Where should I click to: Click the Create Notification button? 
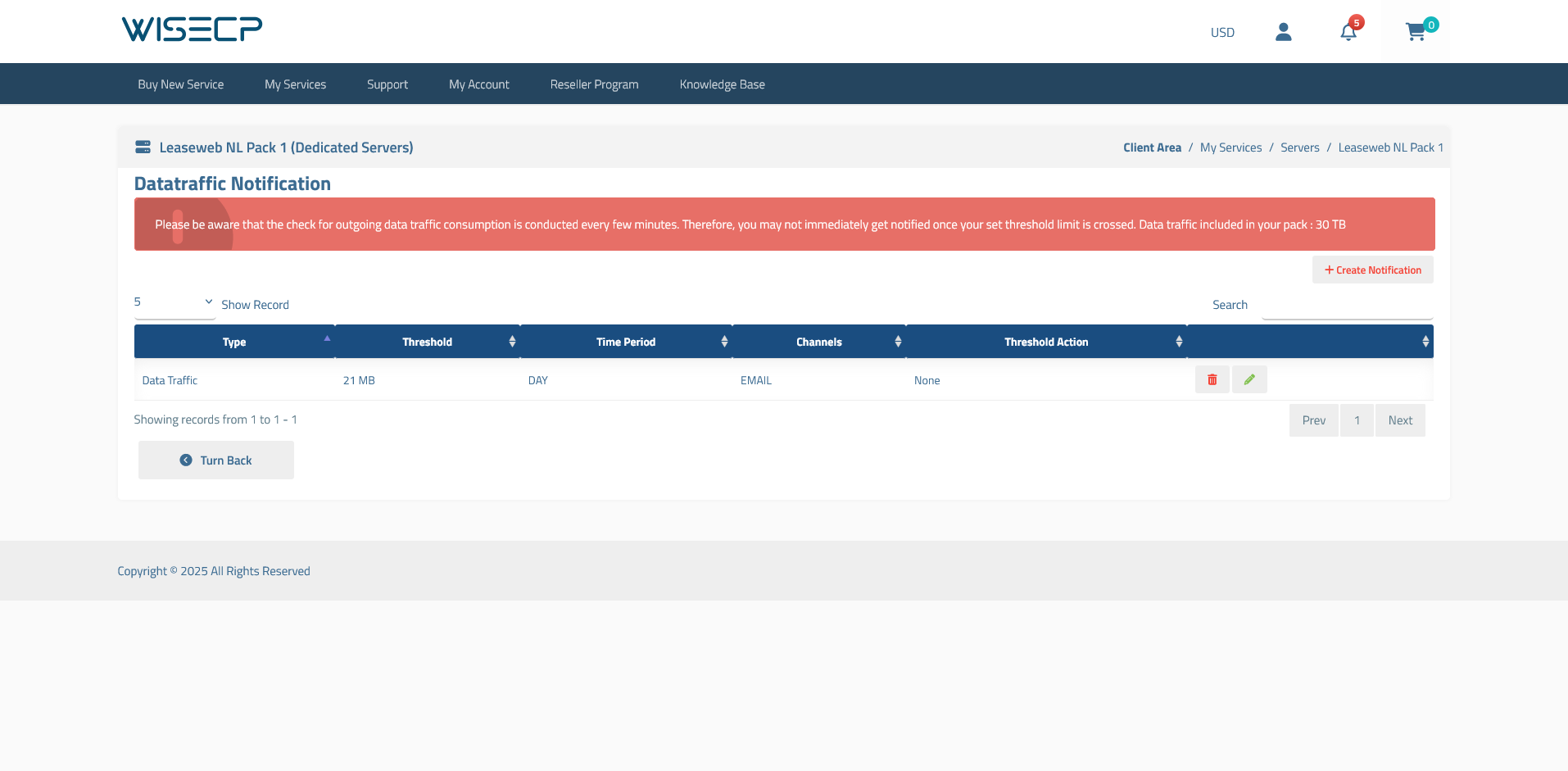(x=1372, y=270)
